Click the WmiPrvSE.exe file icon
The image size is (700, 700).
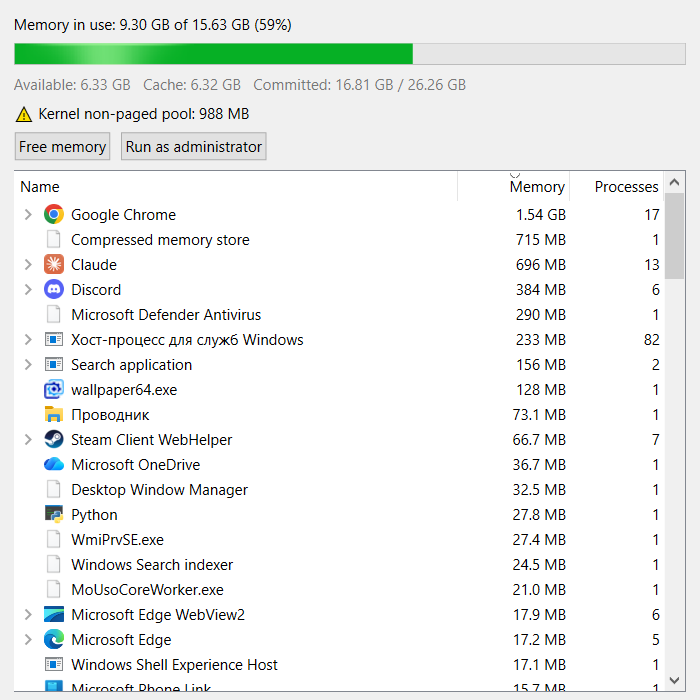[x=54, y=540]
